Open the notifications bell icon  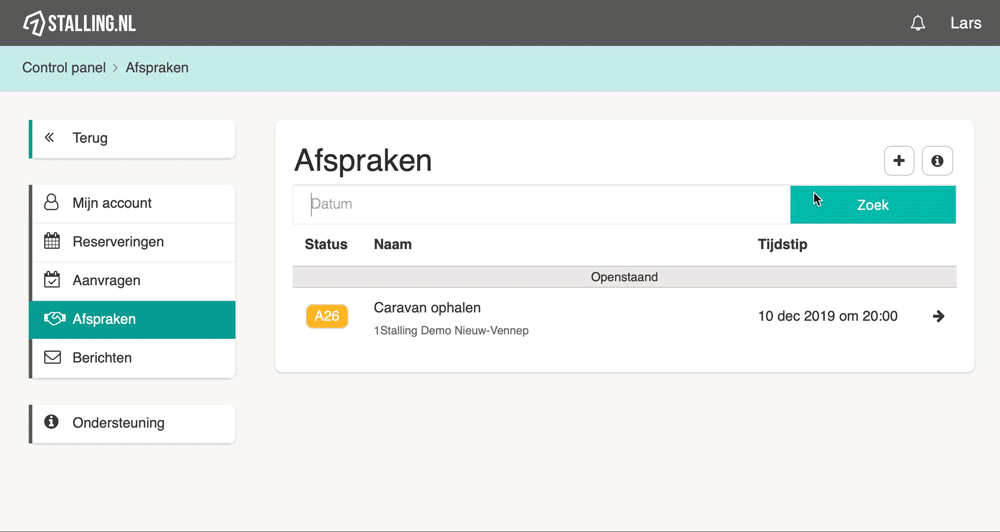coord(918,24)
